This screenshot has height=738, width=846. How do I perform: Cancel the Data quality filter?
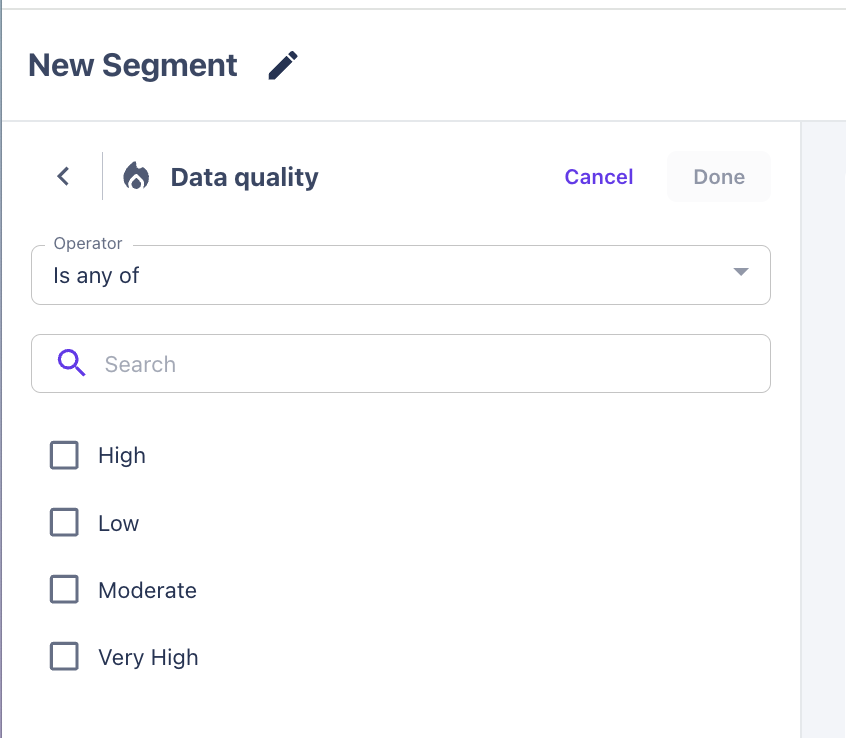[x=598, y=177]
